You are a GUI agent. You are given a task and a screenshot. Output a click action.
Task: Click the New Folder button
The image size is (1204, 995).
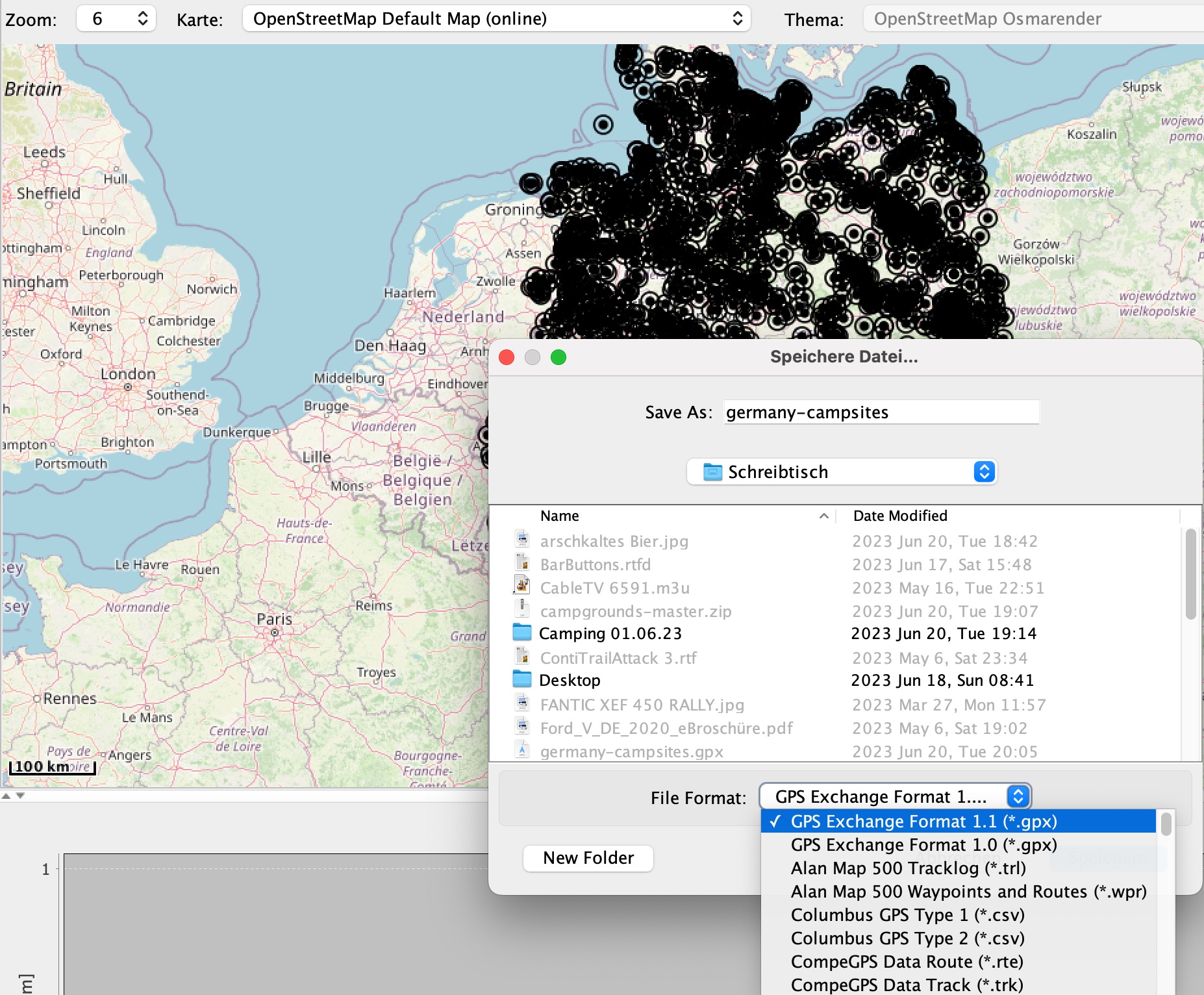588,858
